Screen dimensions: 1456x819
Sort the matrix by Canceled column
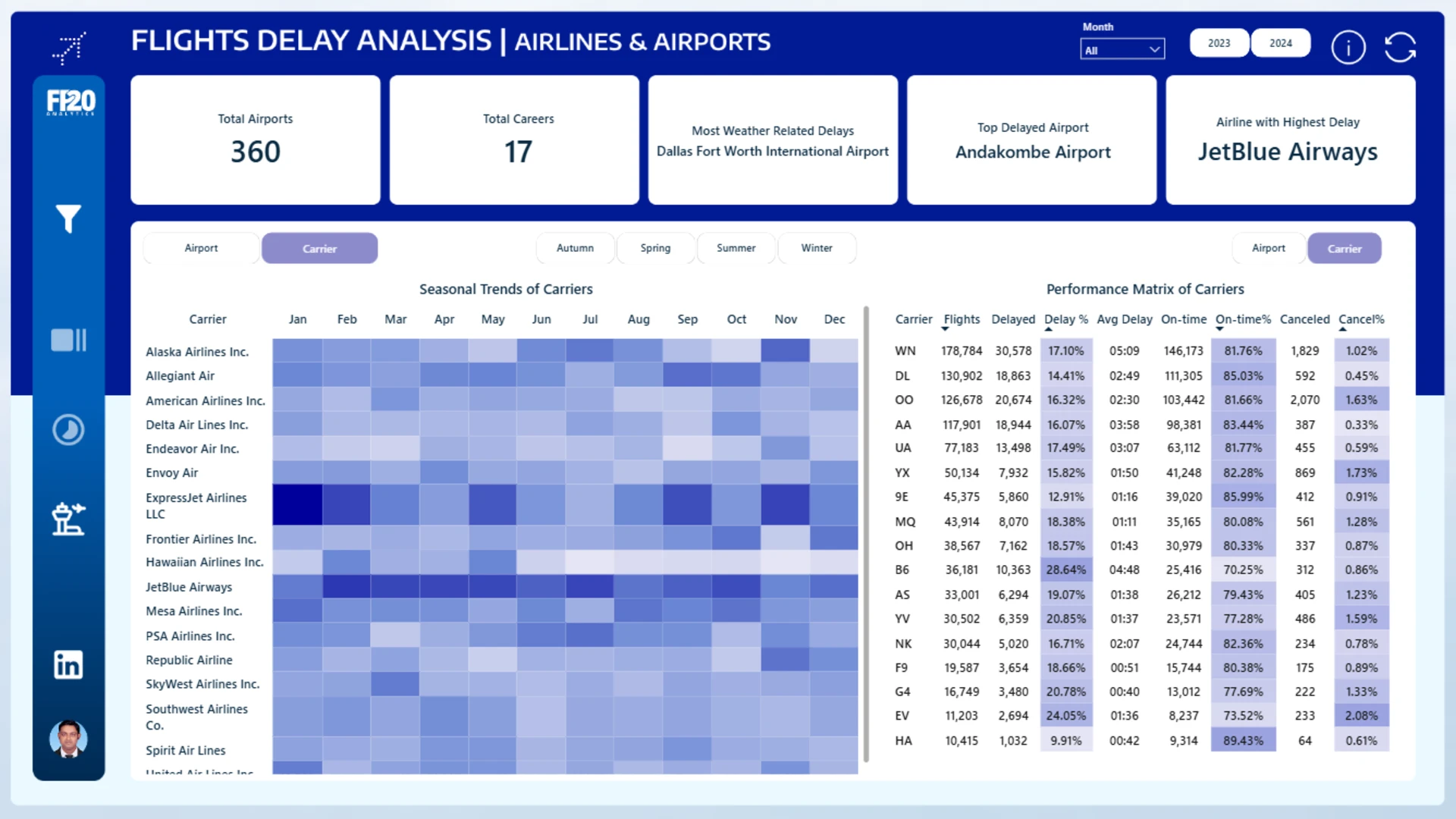pos(1304,319)
